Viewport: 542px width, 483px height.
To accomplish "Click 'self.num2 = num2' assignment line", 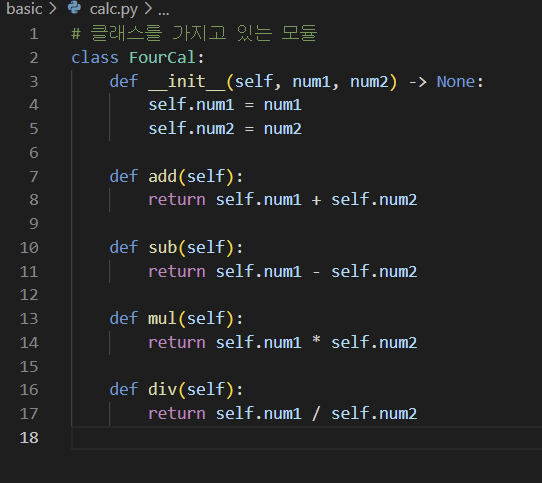I will coord(225,129).
